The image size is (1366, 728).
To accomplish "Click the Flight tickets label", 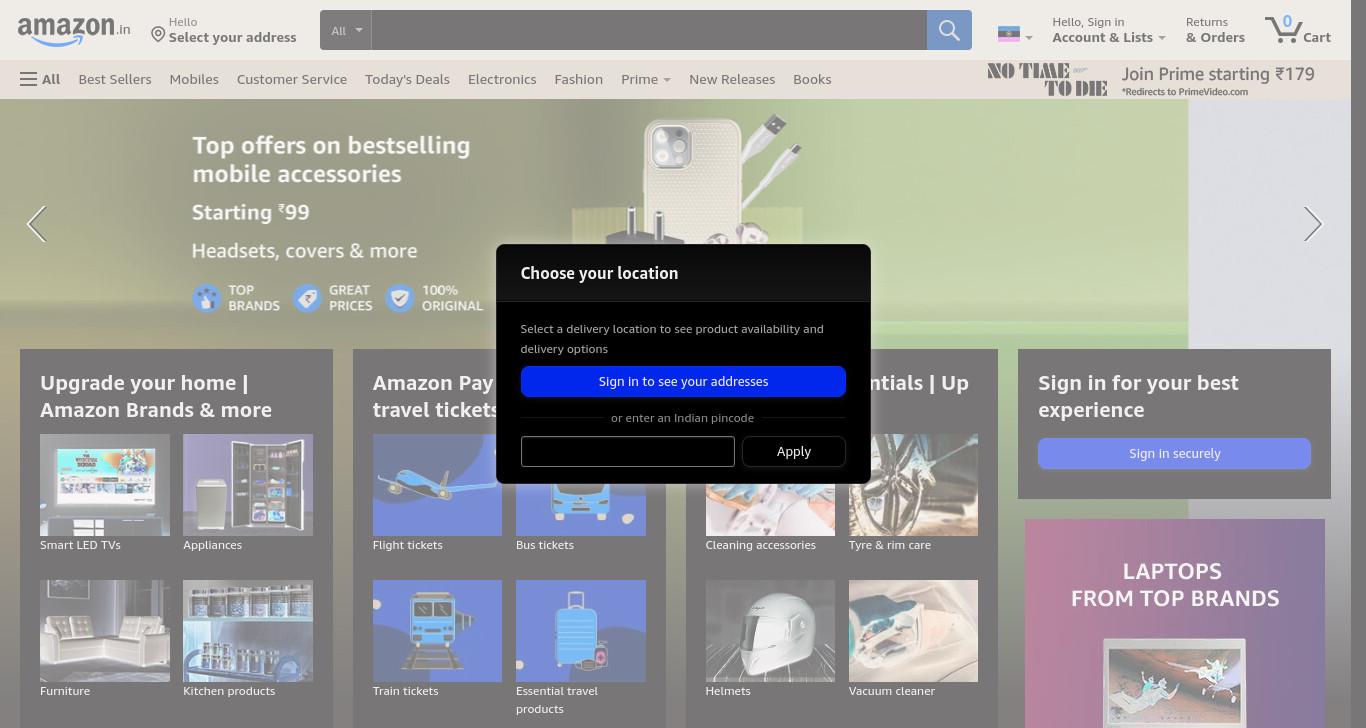I will pos(408,545).
